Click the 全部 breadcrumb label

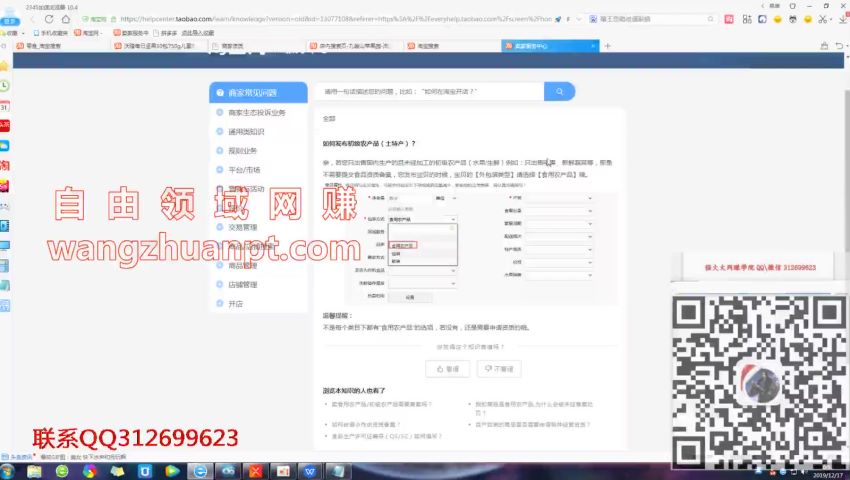pyautogui.click(x=329, y=119)
